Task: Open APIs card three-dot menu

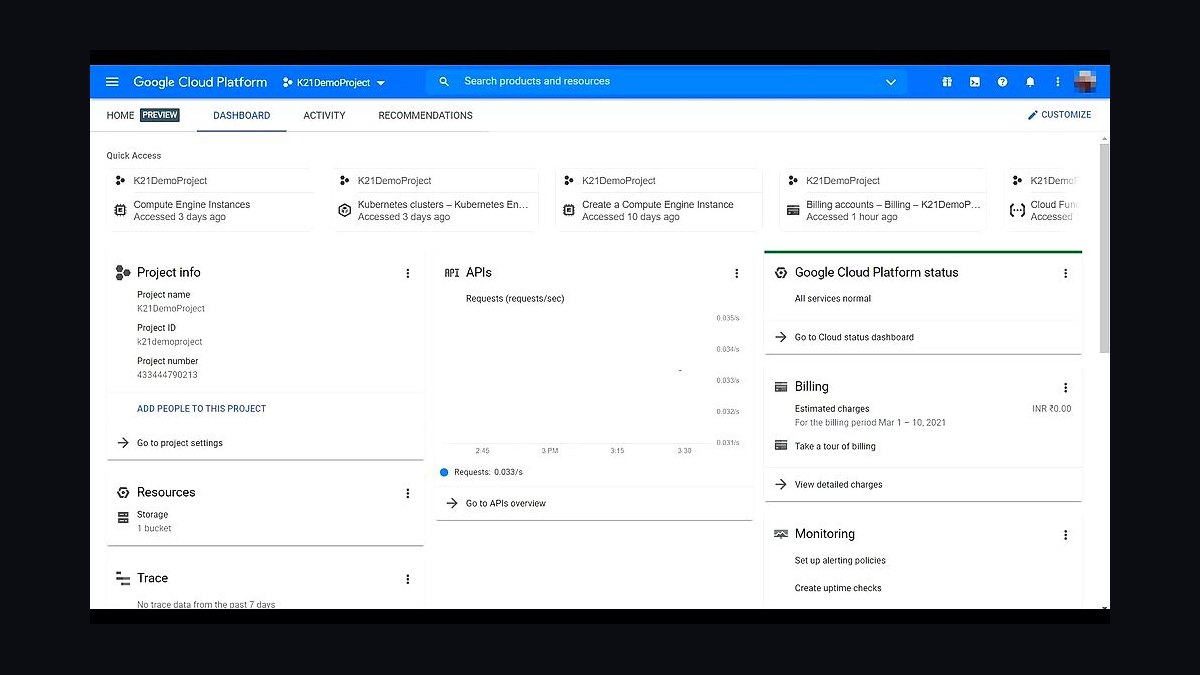Action: 737,273
